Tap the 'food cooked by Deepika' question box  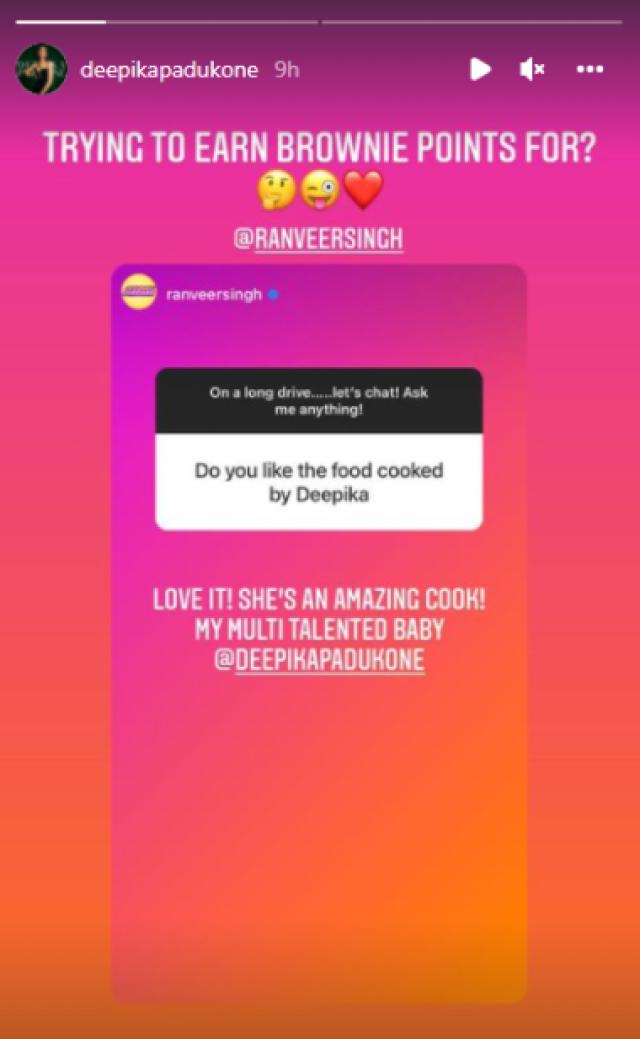(x=319, y=482)
